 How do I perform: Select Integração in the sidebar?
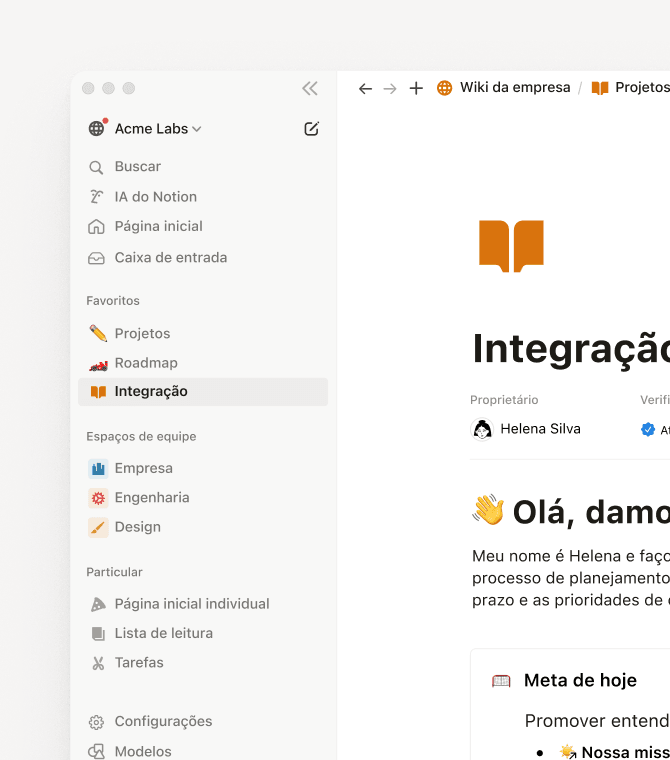pos(203,392)
